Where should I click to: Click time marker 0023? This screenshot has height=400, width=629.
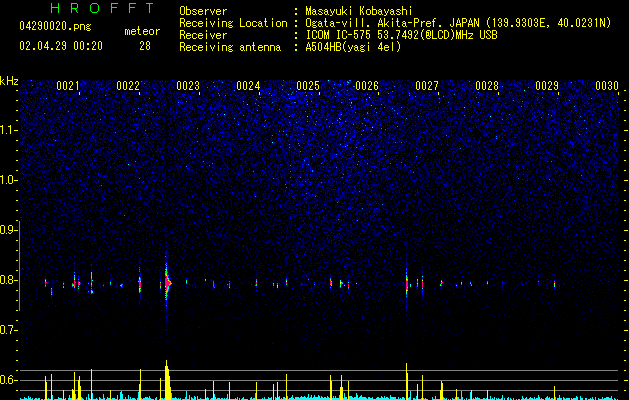click(x=188, y=86)
